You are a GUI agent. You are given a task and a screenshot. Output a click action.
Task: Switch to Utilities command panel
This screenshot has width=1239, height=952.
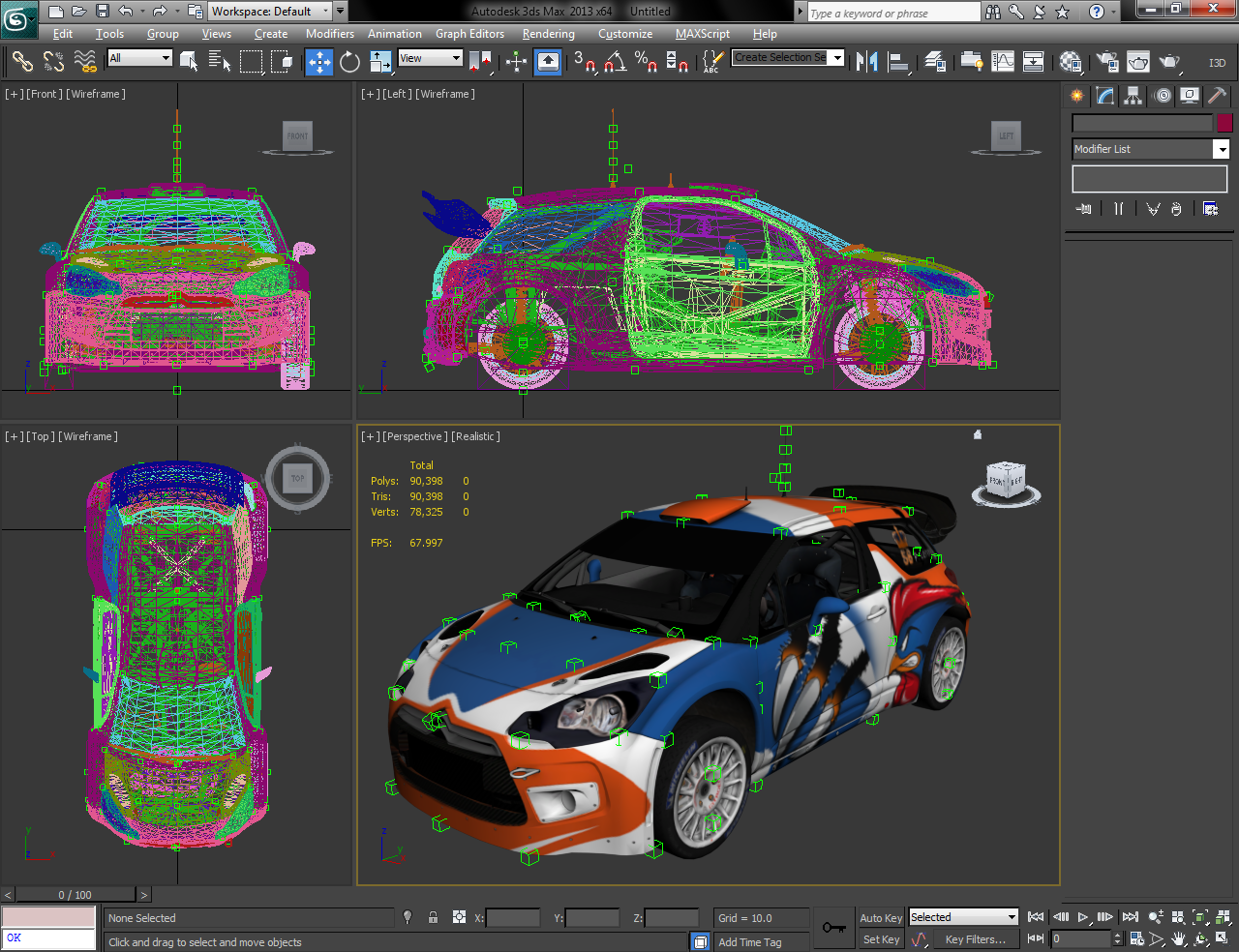pos(1218,95)
